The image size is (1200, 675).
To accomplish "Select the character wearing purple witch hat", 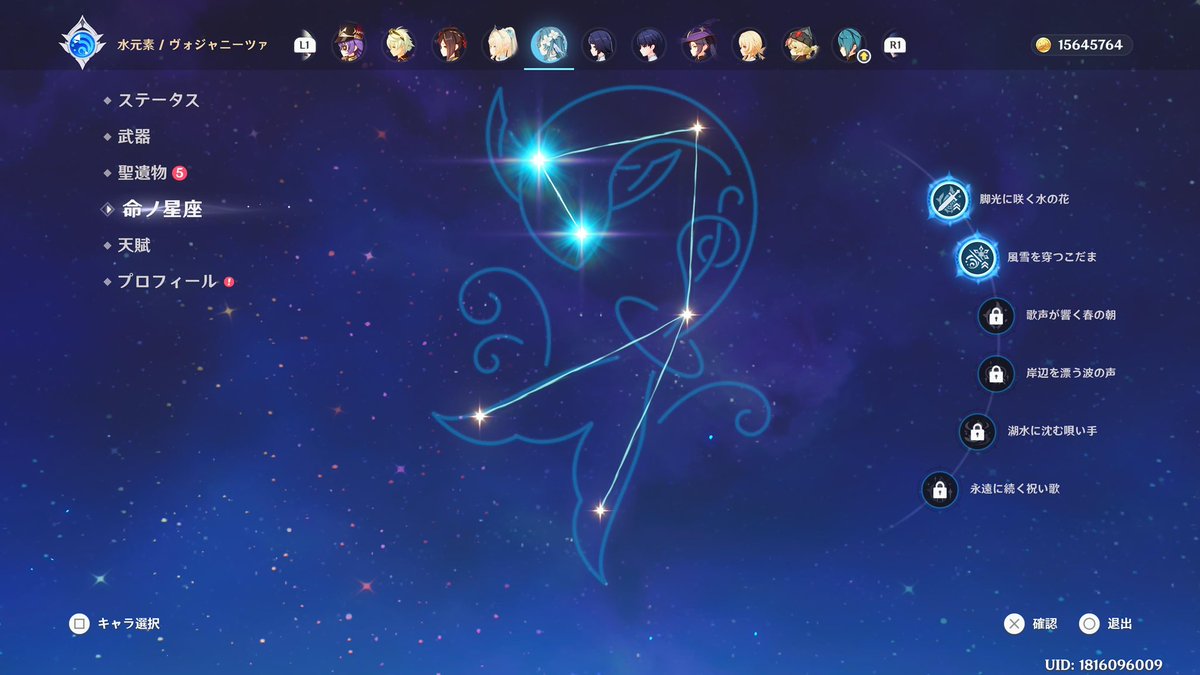I will [699, 44].
